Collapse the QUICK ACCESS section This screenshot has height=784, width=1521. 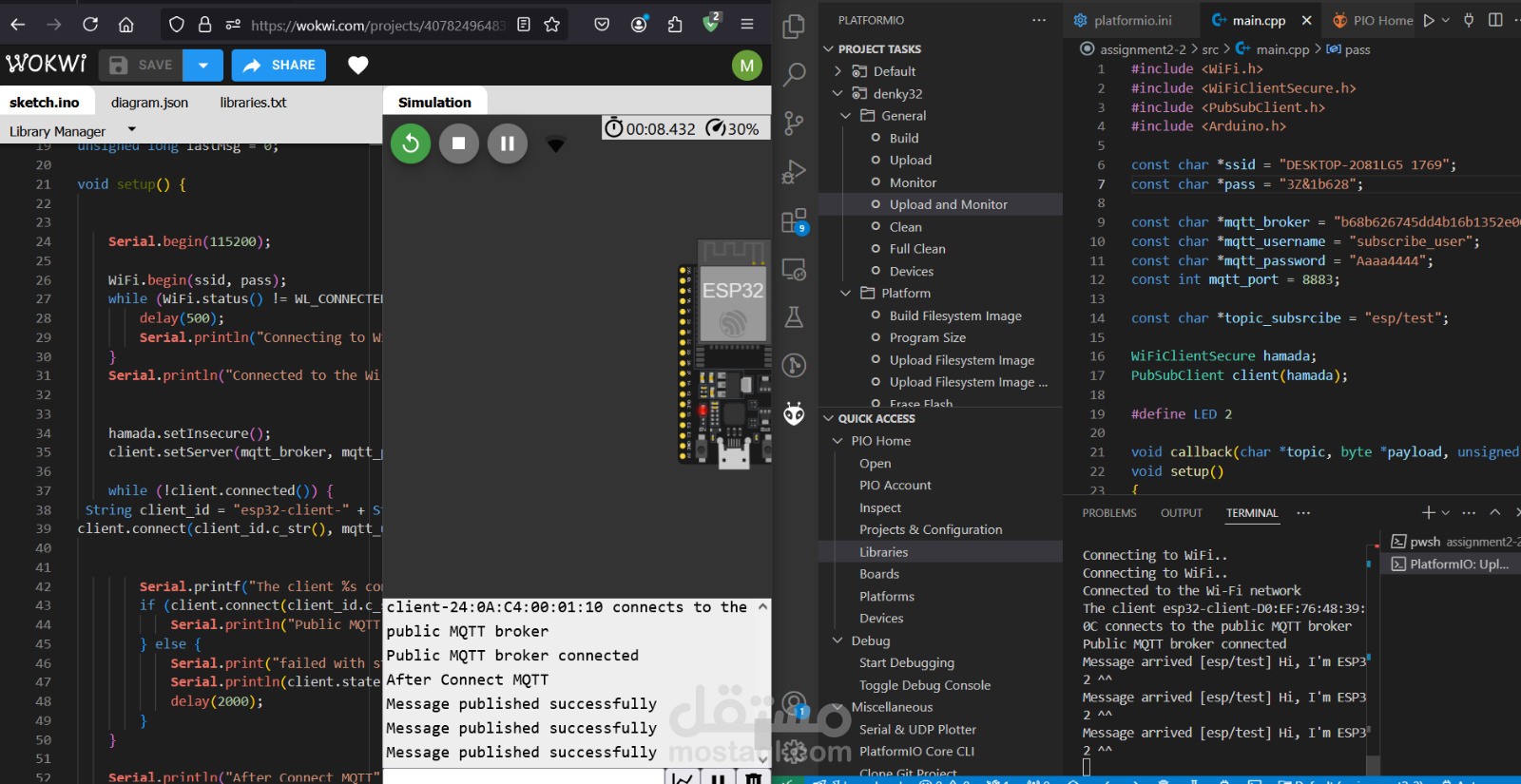click(829, 418)
